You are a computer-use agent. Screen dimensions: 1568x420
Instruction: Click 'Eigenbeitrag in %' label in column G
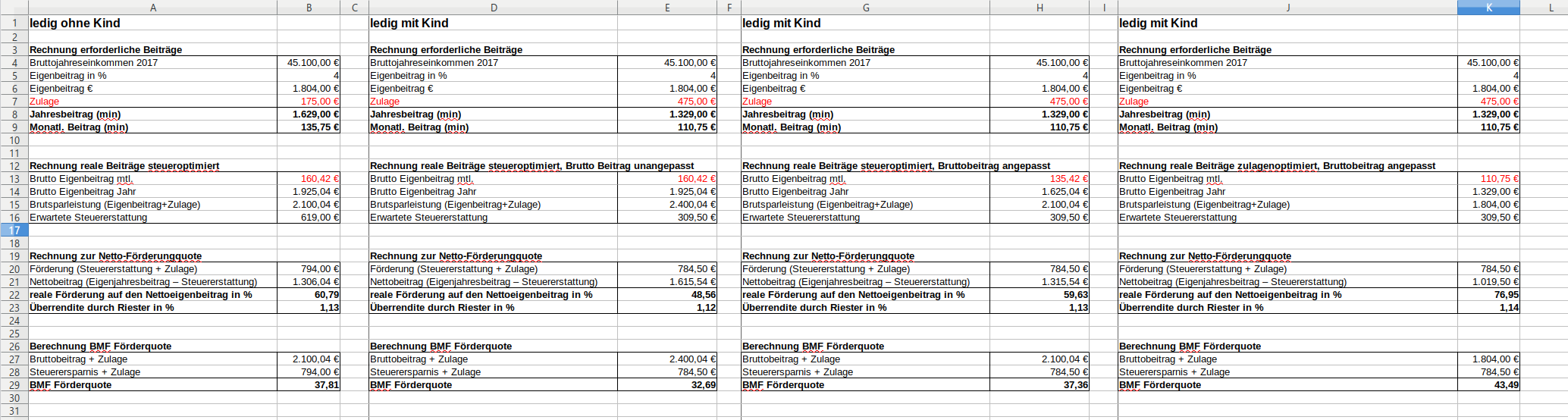(x=781, y=76)
